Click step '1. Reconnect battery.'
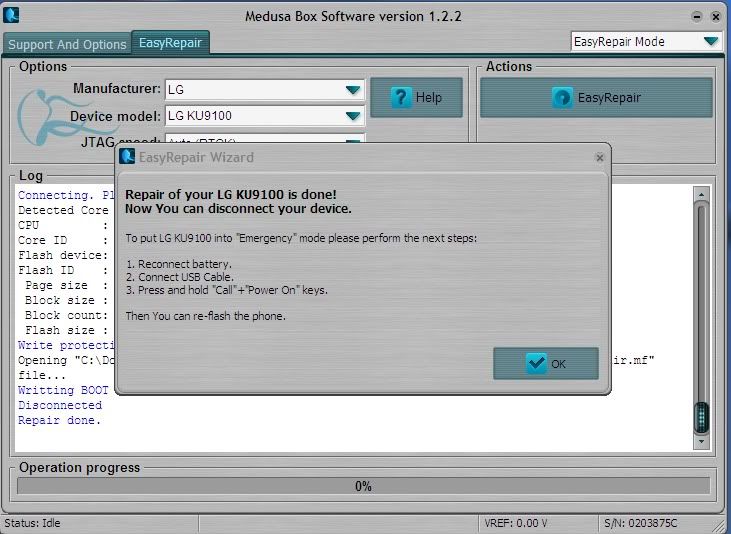This screenshot has height=534, width=731. (x=179, y=264)
